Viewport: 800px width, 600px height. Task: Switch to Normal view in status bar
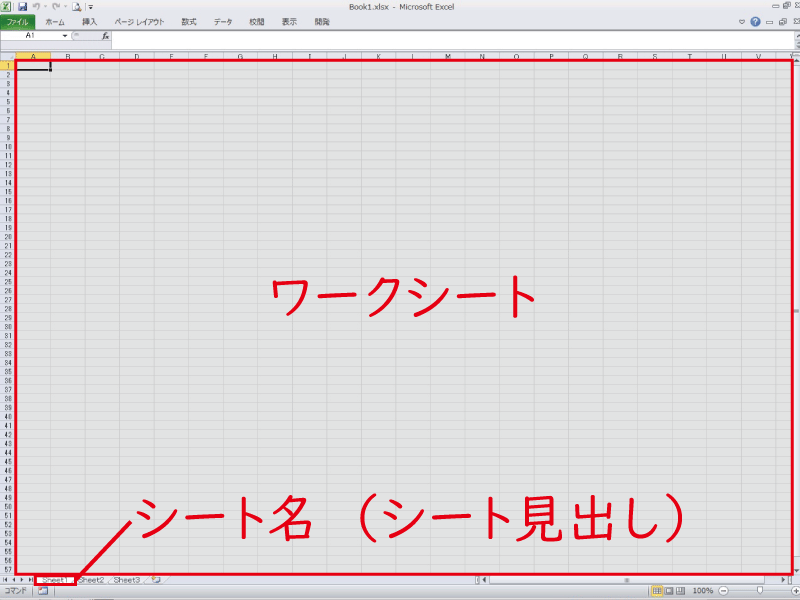pyautogui.click(x=657, y=591)
